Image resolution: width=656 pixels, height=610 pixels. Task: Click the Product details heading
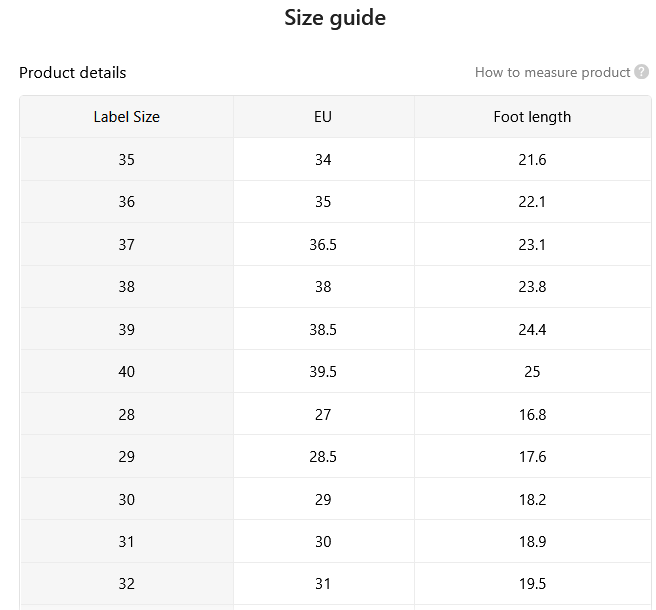(x=72, y=73)
